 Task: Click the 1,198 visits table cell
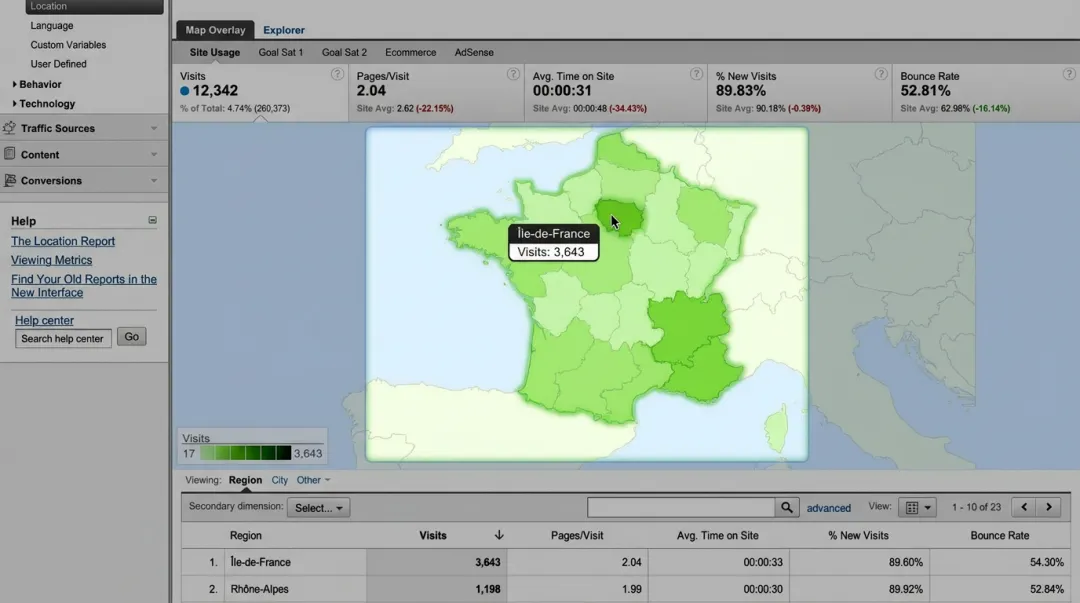click(437, 589)
